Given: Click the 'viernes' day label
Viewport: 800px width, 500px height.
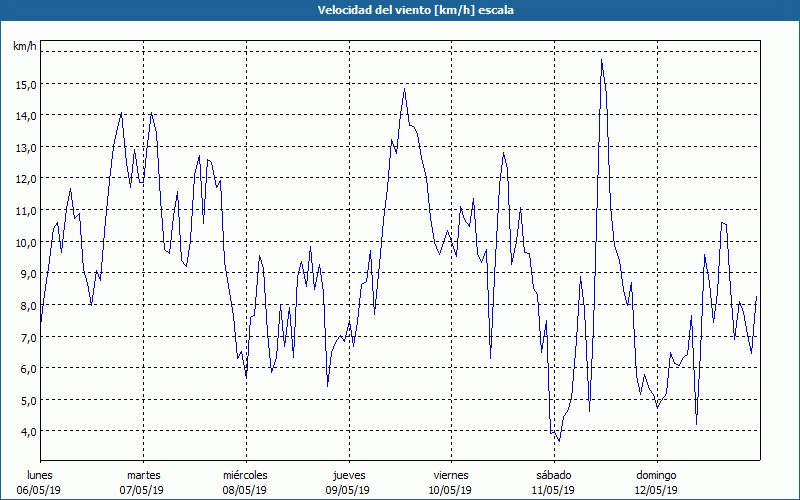Looking at the screenshot, I should tap(451, 475).
